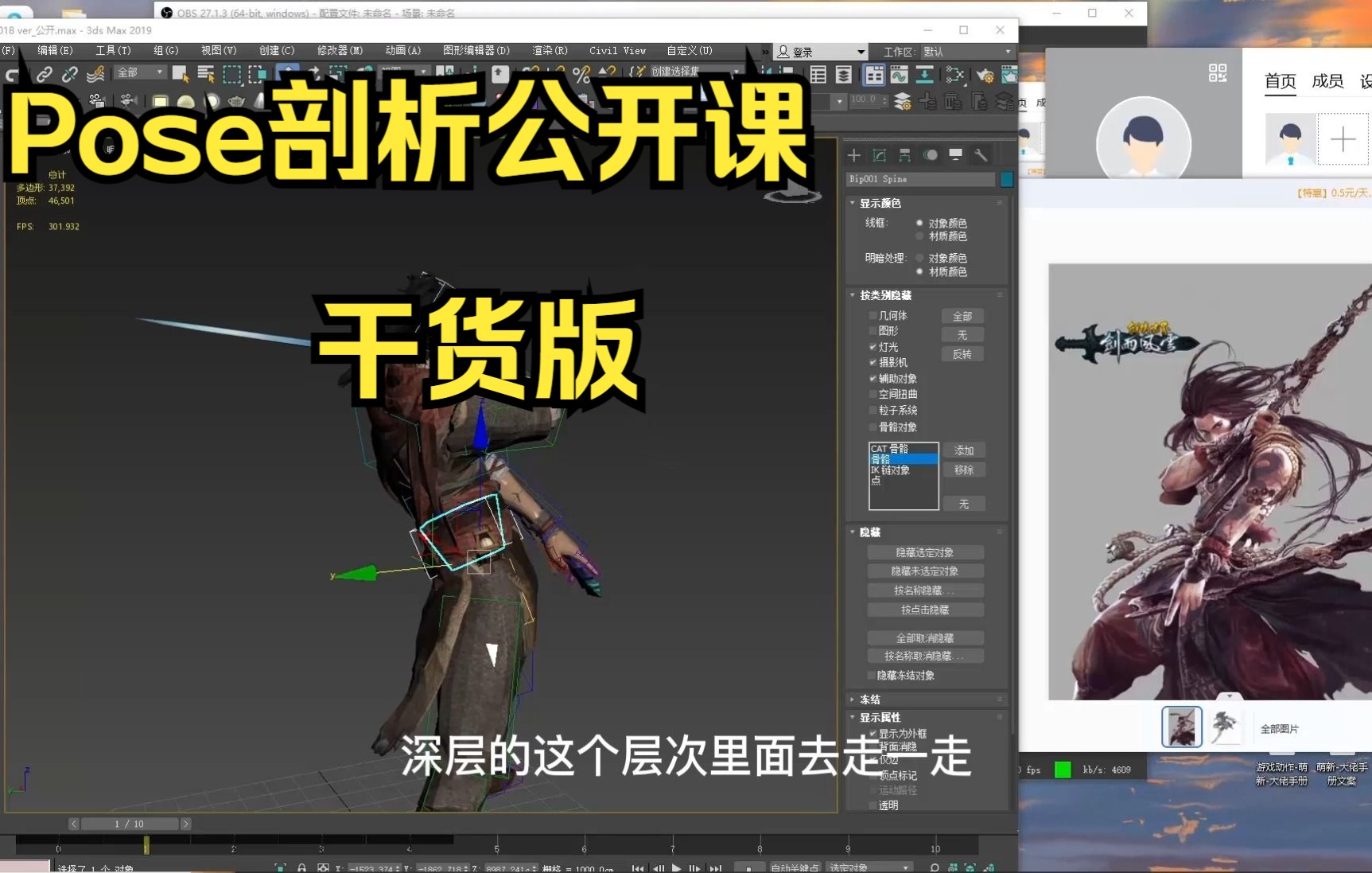Open the 选定对象 key filter dropdown
Image resolution: width=1372 pixels, height=873 pixels.
click(869, 868)
